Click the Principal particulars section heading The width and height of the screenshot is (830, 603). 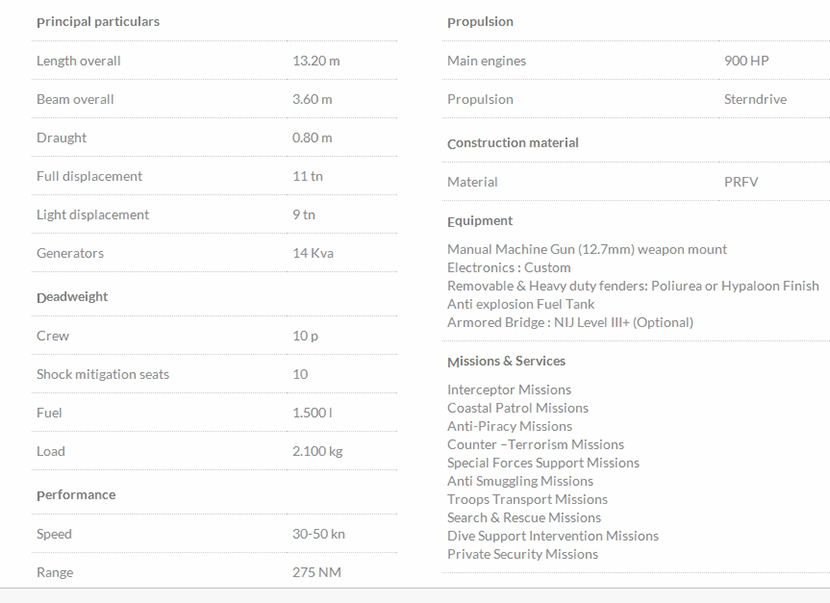[x=98, y=22]
